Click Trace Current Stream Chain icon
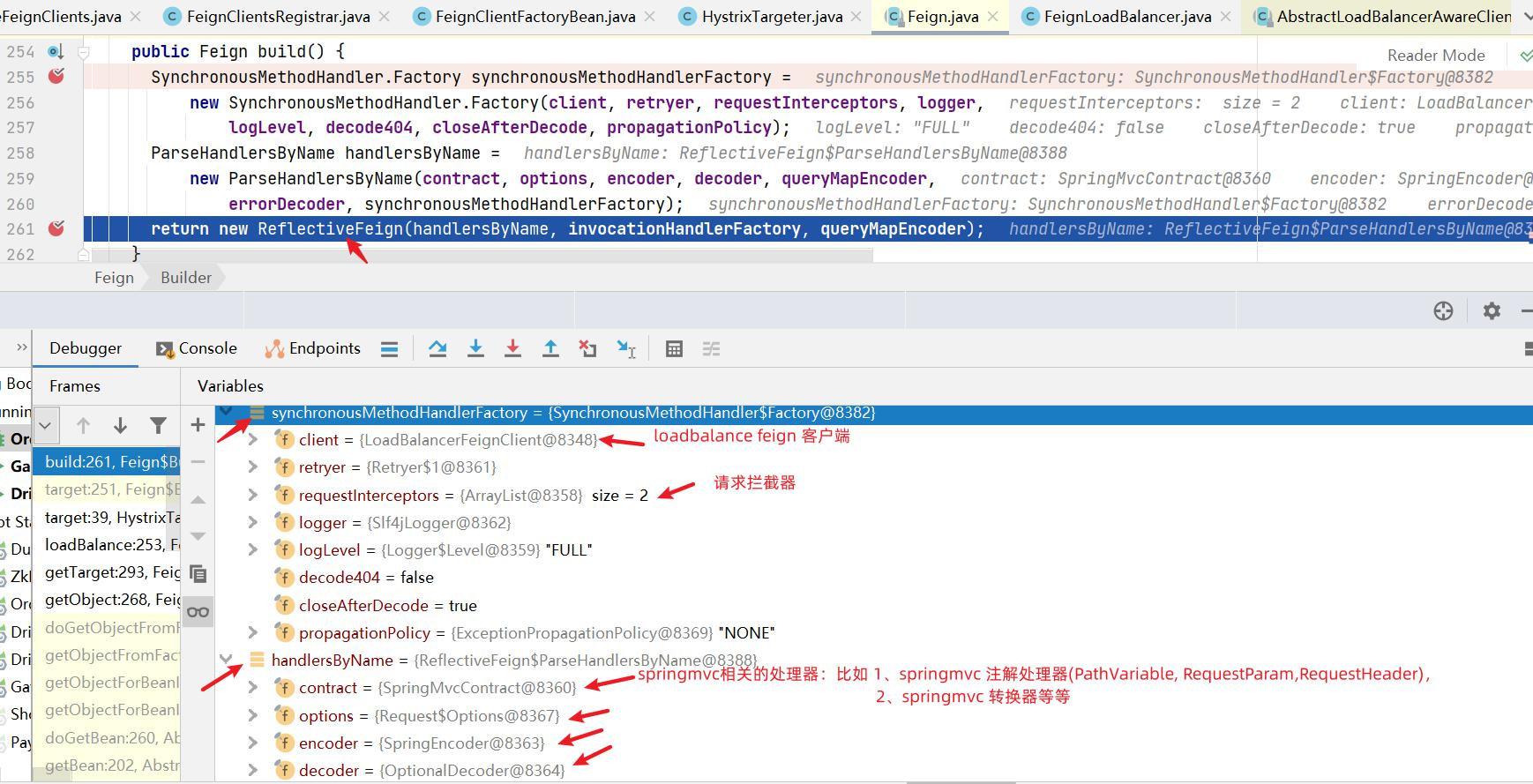The width and height of the screenshot is (1533, 784). click(711, 349)
